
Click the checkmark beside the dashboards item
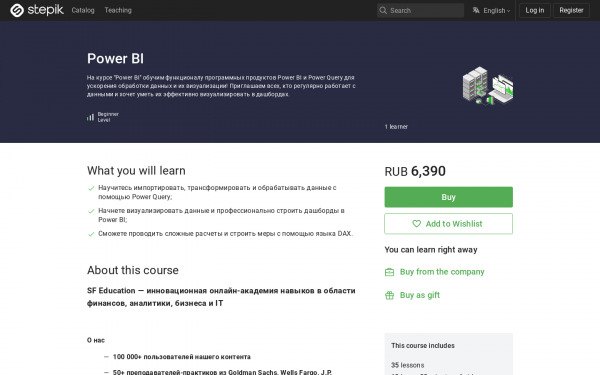tap(91, 211)
